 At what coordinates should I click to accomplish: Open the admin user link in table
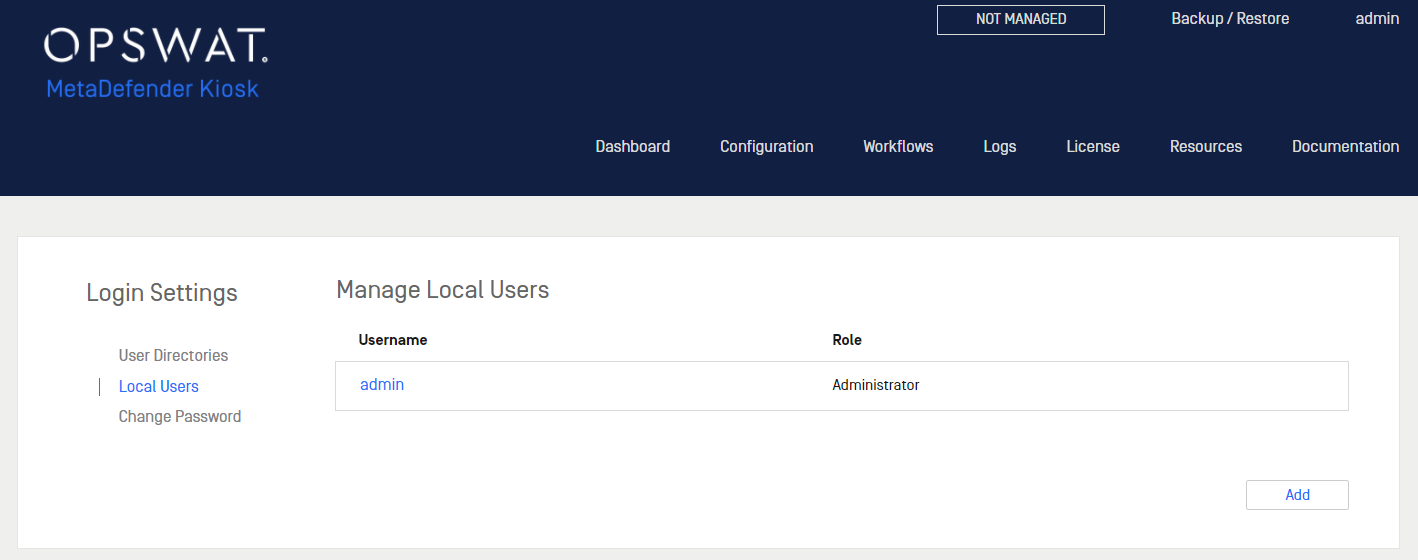[382, 384]
